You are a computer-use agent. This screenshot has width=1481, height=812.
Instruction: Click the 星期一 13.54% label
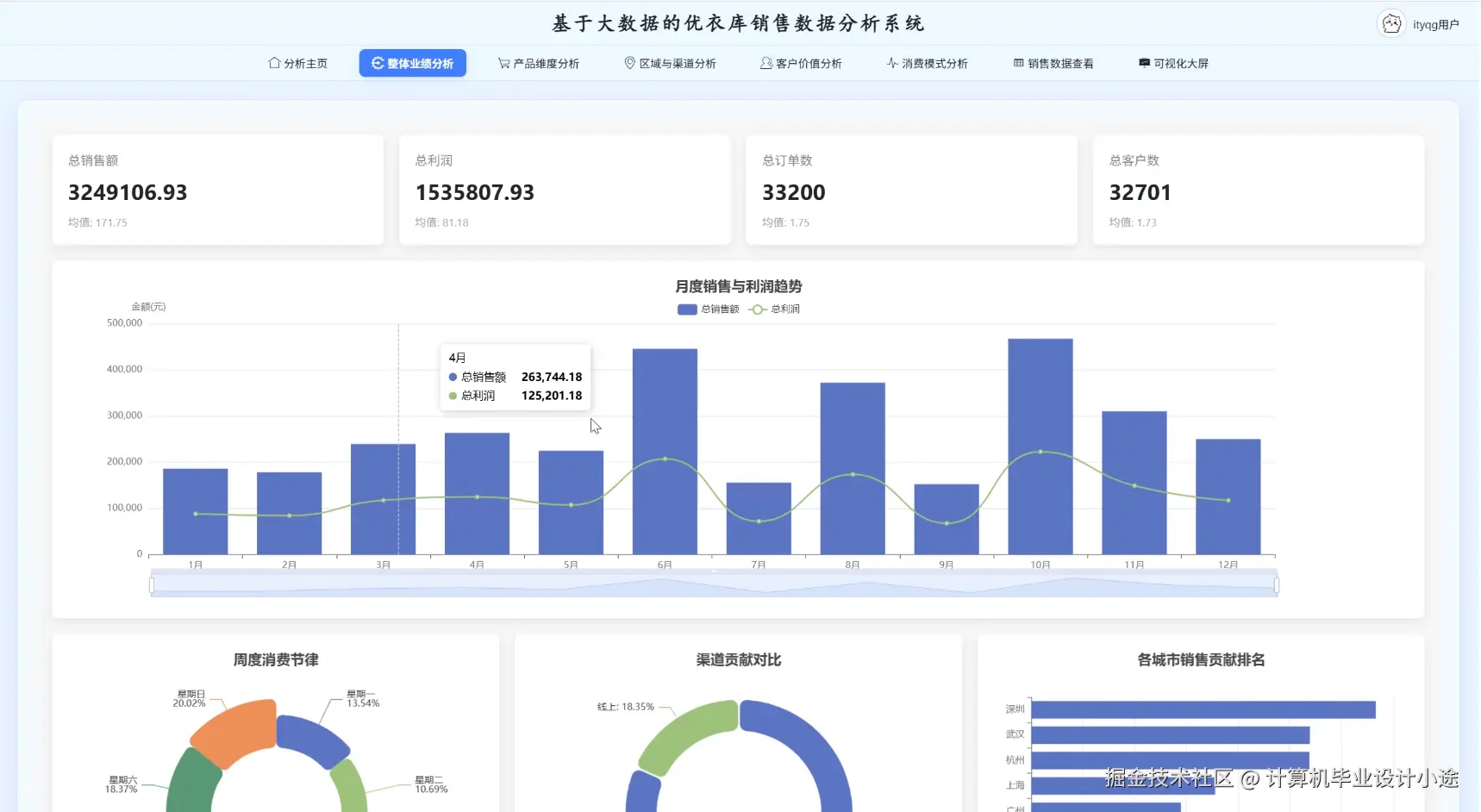[363, 698]
